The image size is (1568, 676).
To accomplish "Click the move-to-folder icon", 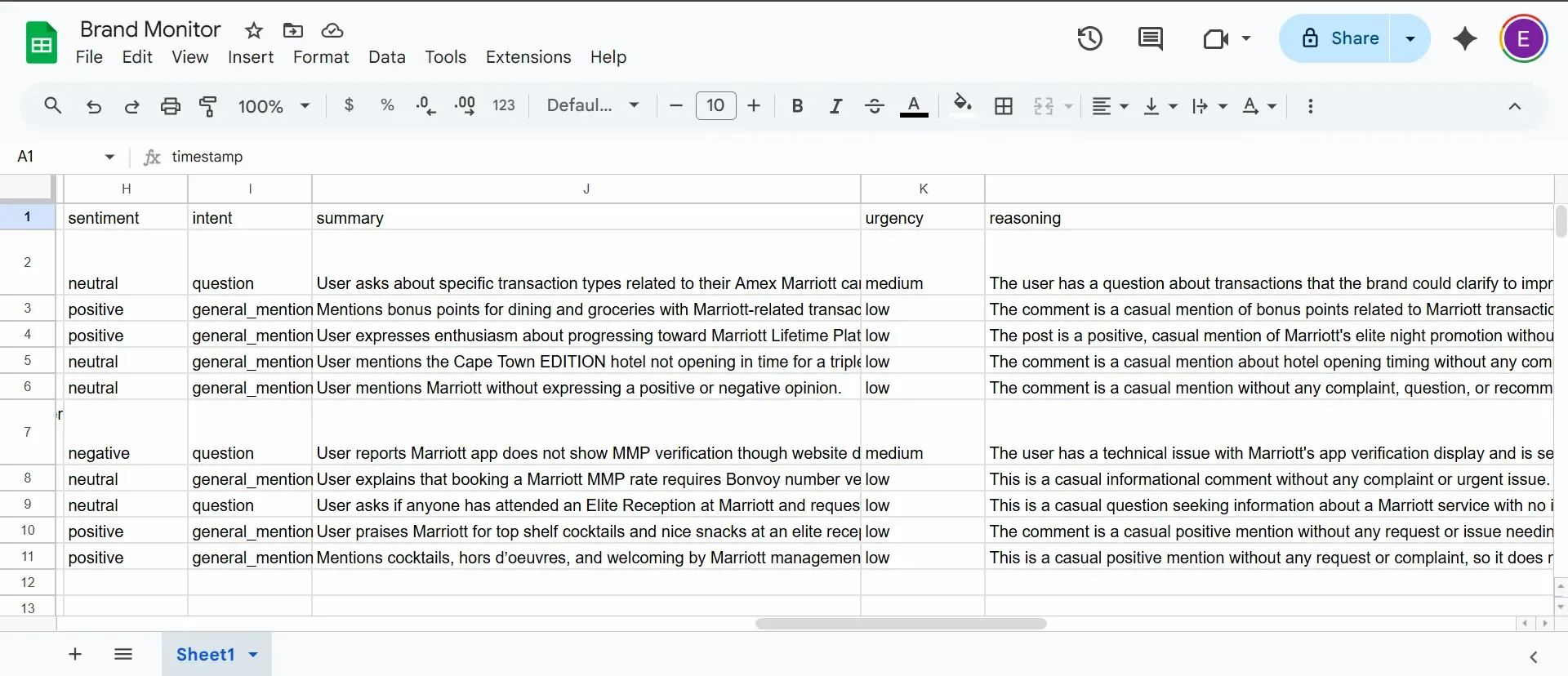I will [292, 31].
